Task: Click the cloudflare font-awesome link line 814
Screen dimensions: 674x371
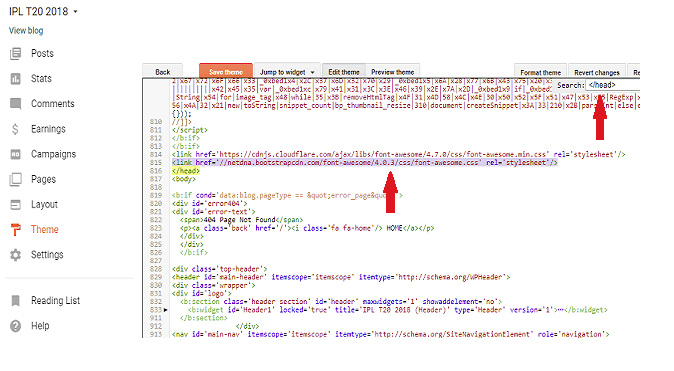Action: (398, 154)
